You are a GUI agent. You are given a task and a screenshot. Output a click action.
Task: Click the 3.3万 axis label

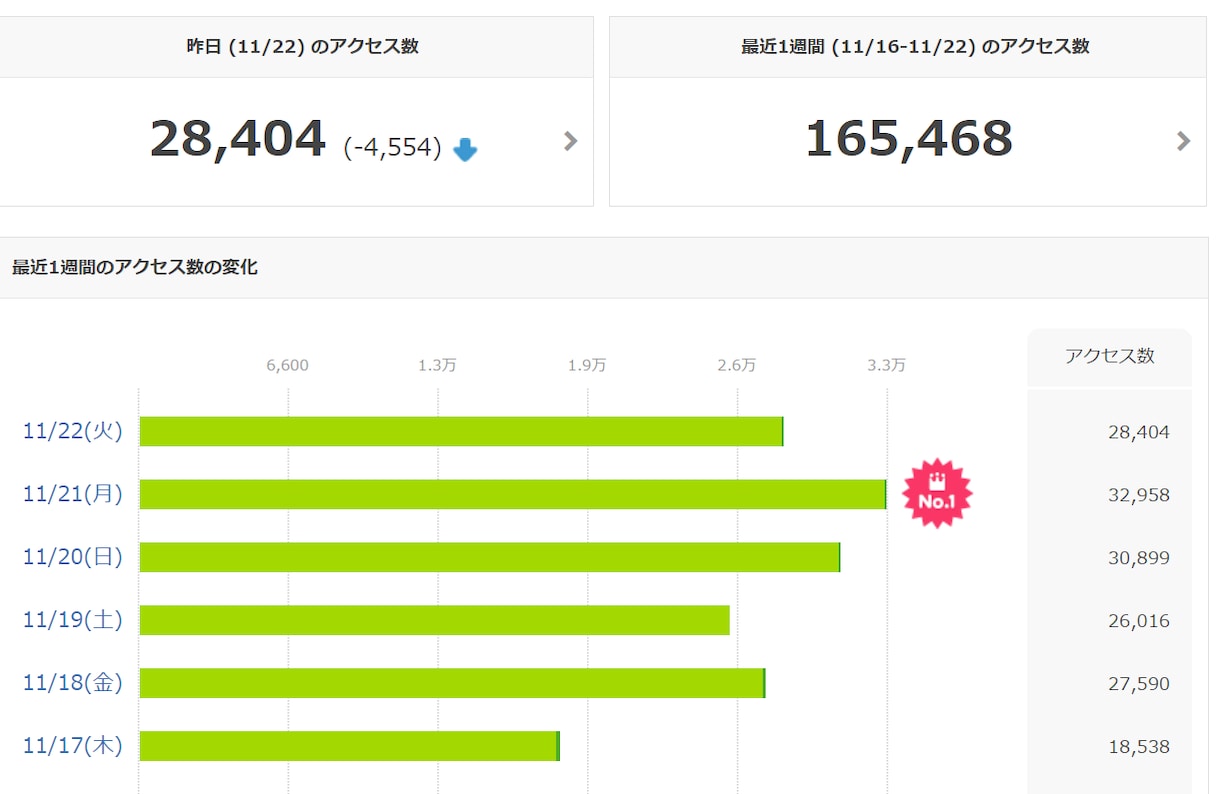pyautogui.click(x=887, y=365)
